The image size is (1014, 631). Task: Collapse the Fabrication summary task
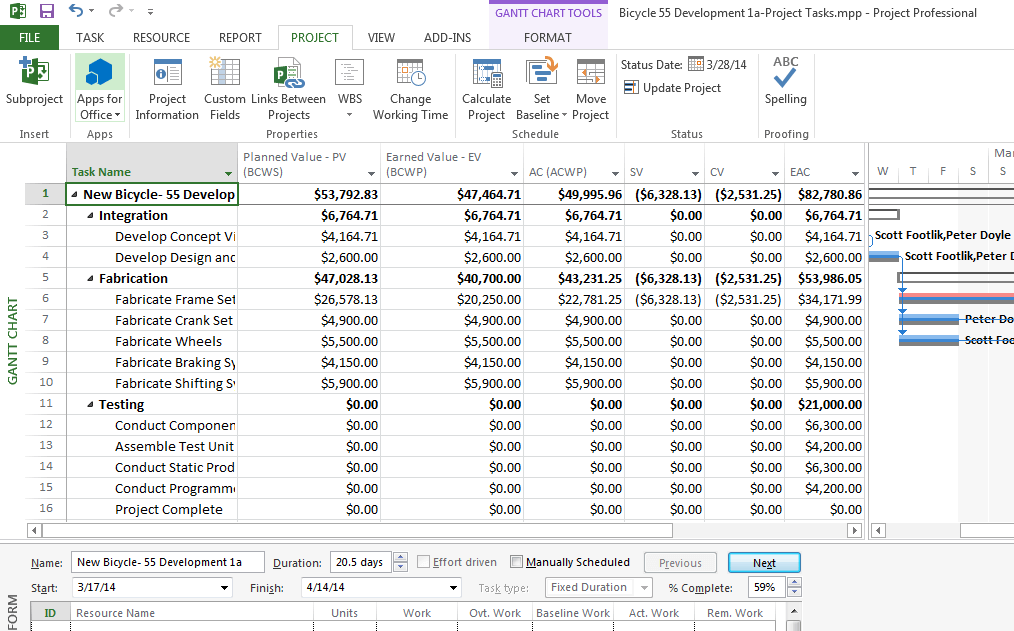pos(90,279)
